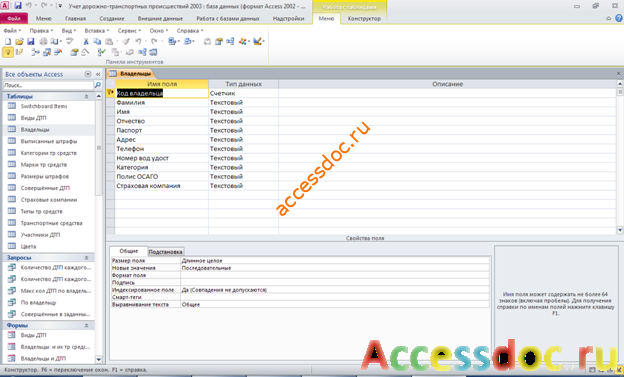The height and width of the screenshot is (377, 624).
Task: Click the Open folder icon in toolbar
Action: (x=19, y=41)
